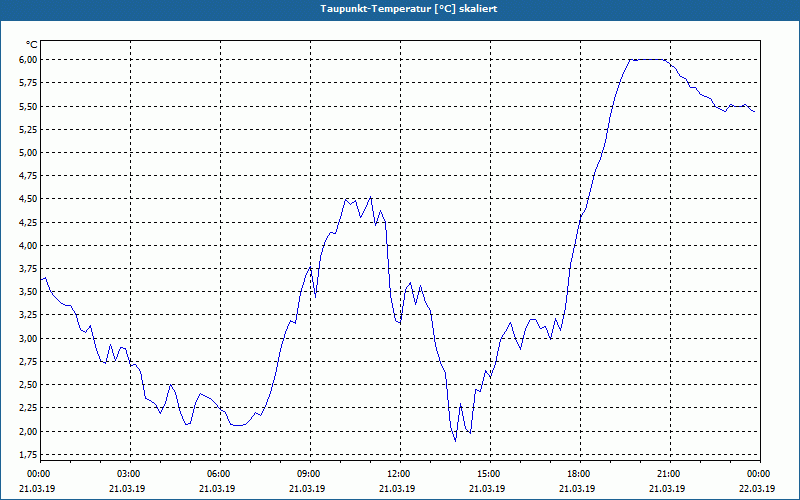Screen dimensions: 800x500
Task: Select the 5,75 y-axis label
Action: point(28,83)
